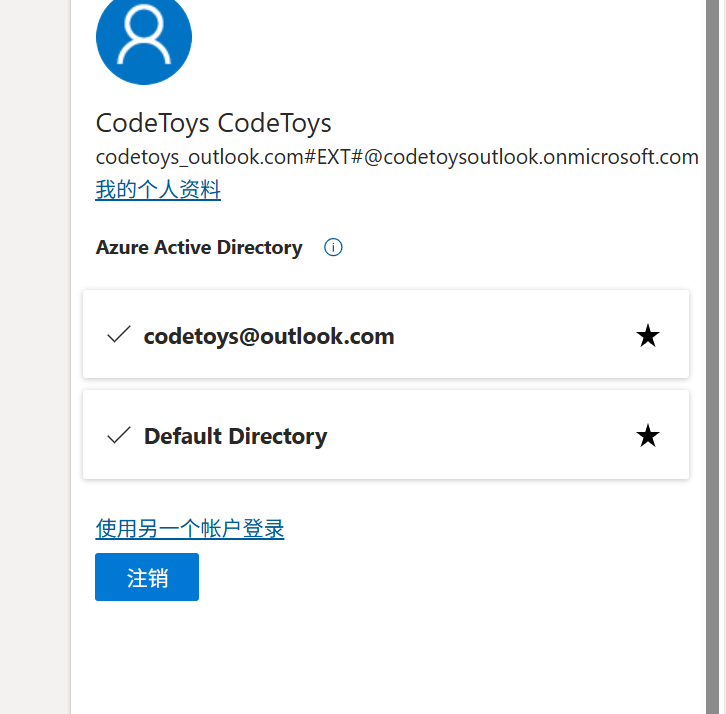726x714 pixels.
Task: Select the Default Directory card
Action: [386, 435]
